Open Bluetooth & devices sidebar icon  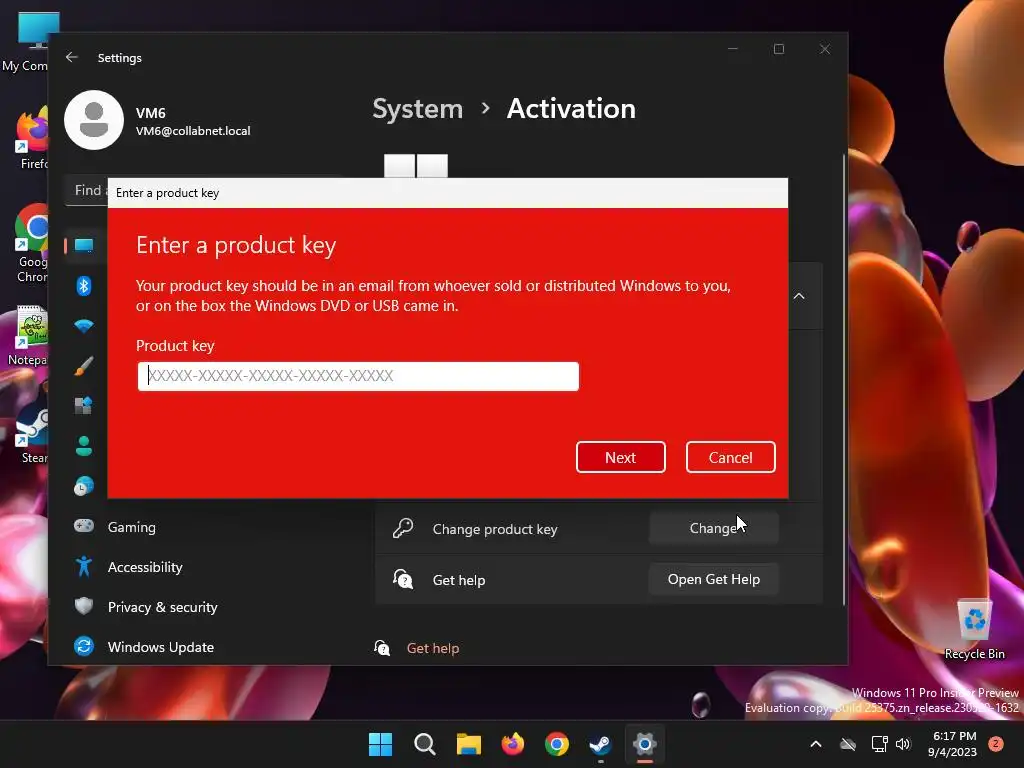84,285
